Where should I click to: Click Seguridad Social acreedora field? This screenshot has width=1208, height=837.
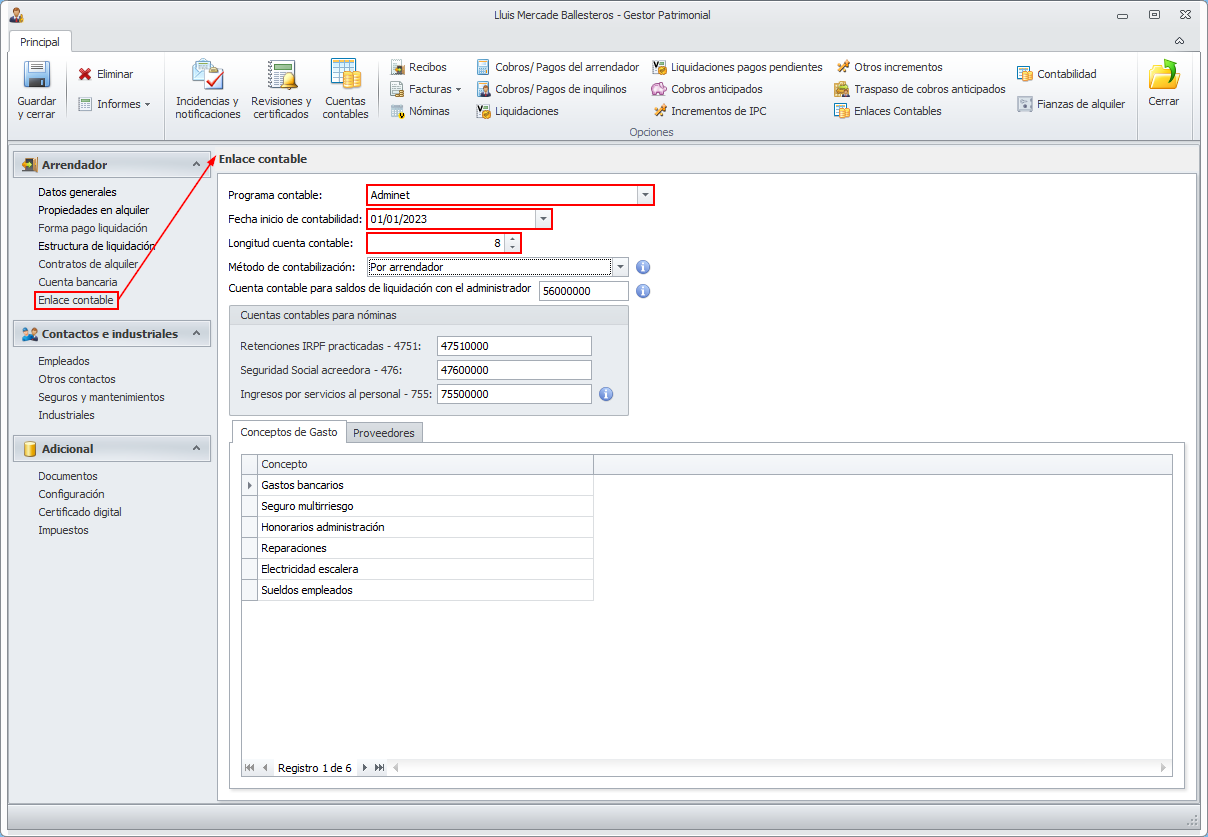click(x=514, y=370)
